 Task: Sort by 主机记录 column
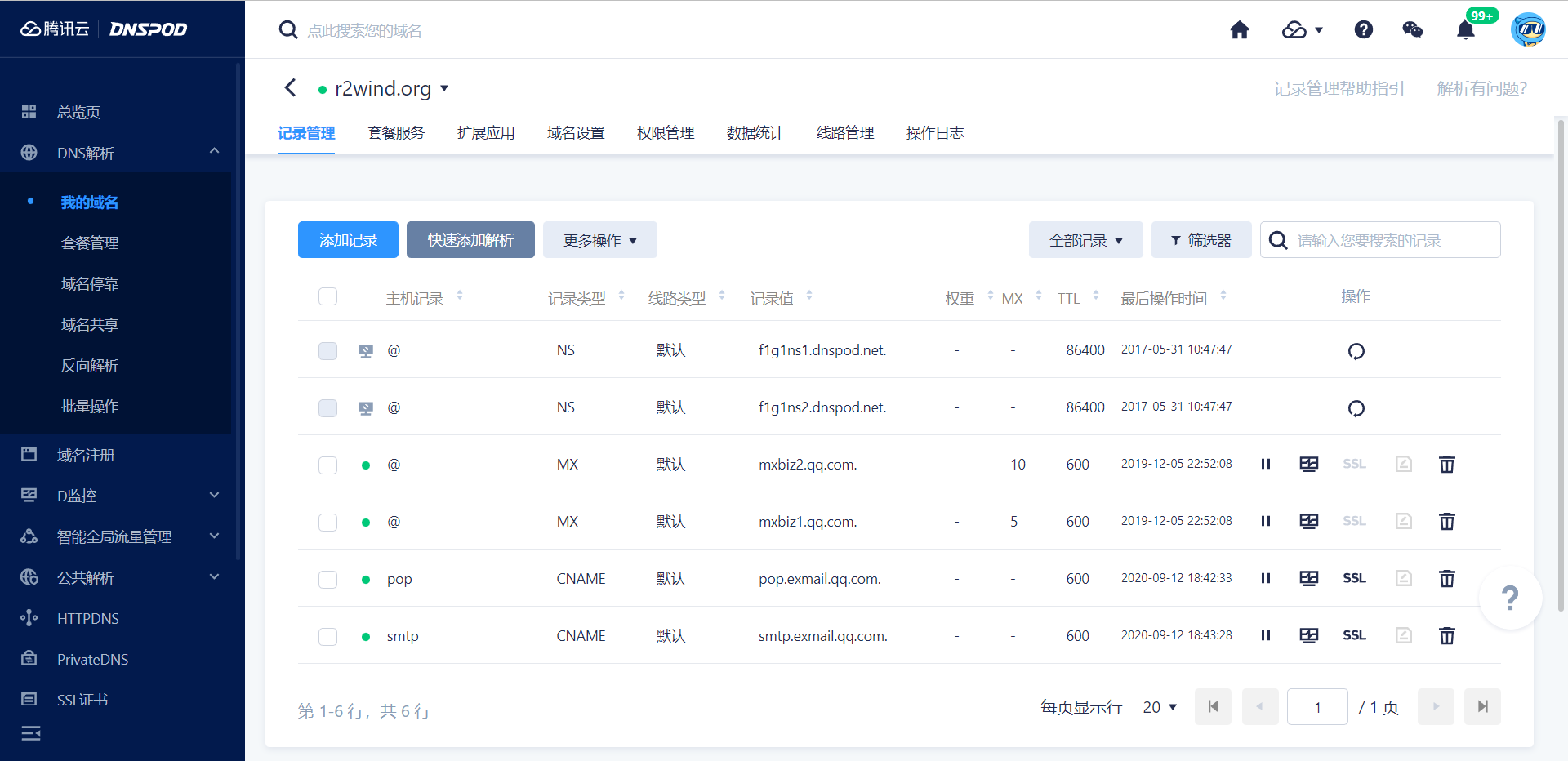click(460, 296)
